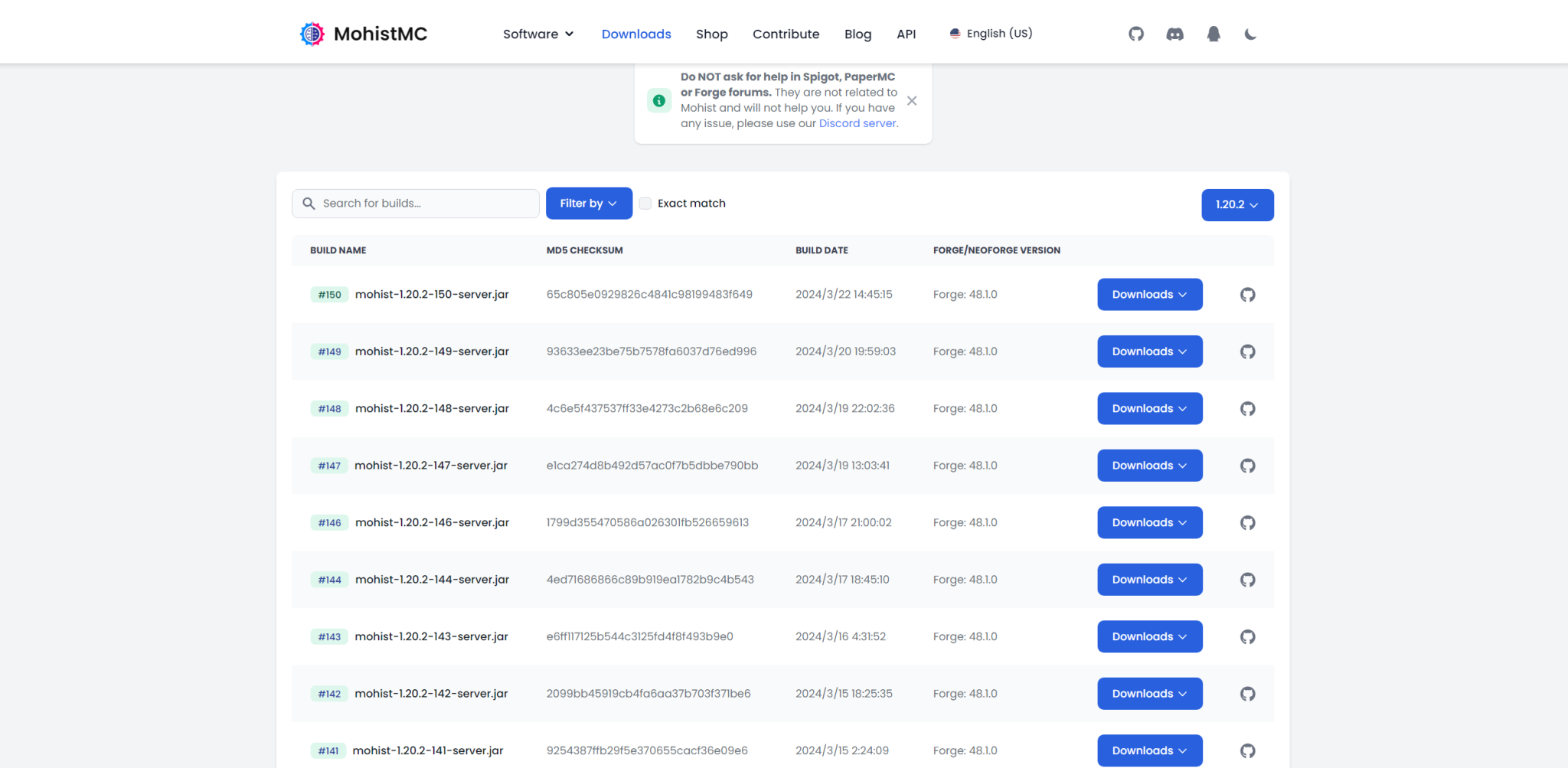This screenshot has height=768, width=1568.
Task: Open the GitHub icon in the header
Action: coord(1135,34)
